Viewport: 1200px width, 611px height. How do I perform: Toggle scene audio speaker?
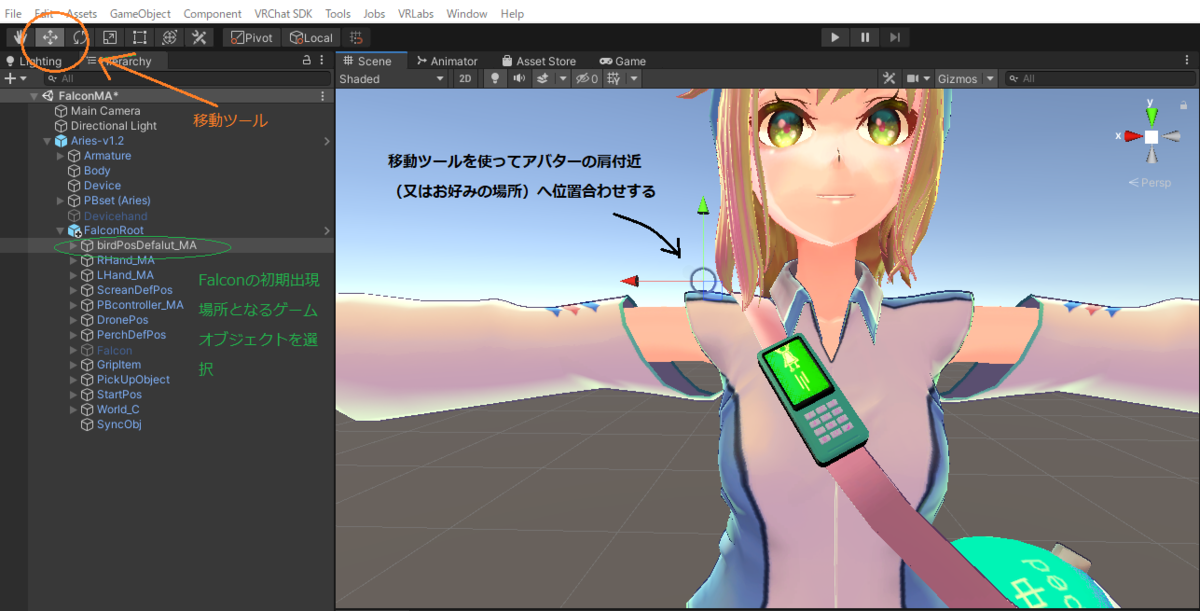519,78
